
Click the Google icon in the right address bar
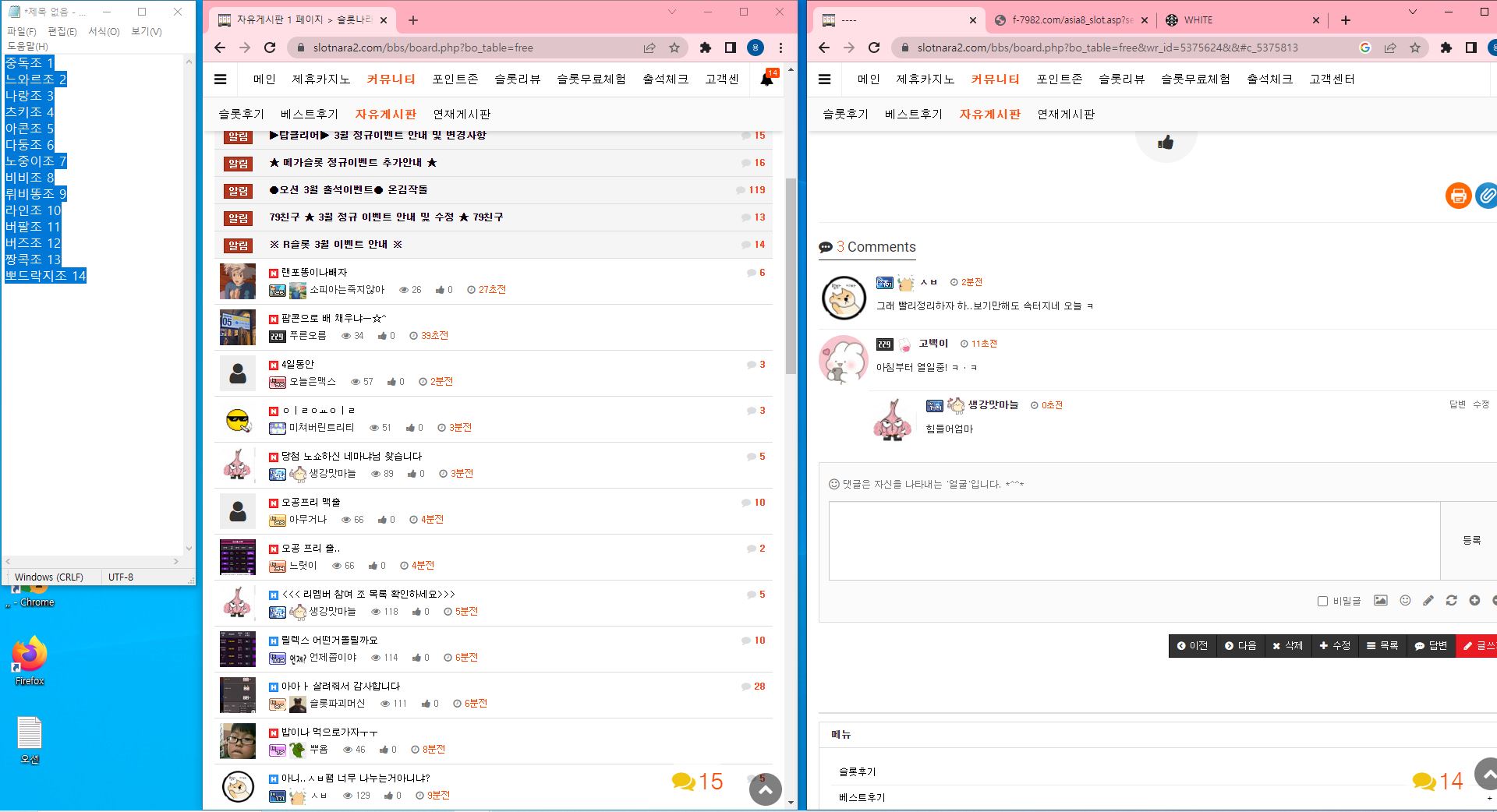[1365, 48]
